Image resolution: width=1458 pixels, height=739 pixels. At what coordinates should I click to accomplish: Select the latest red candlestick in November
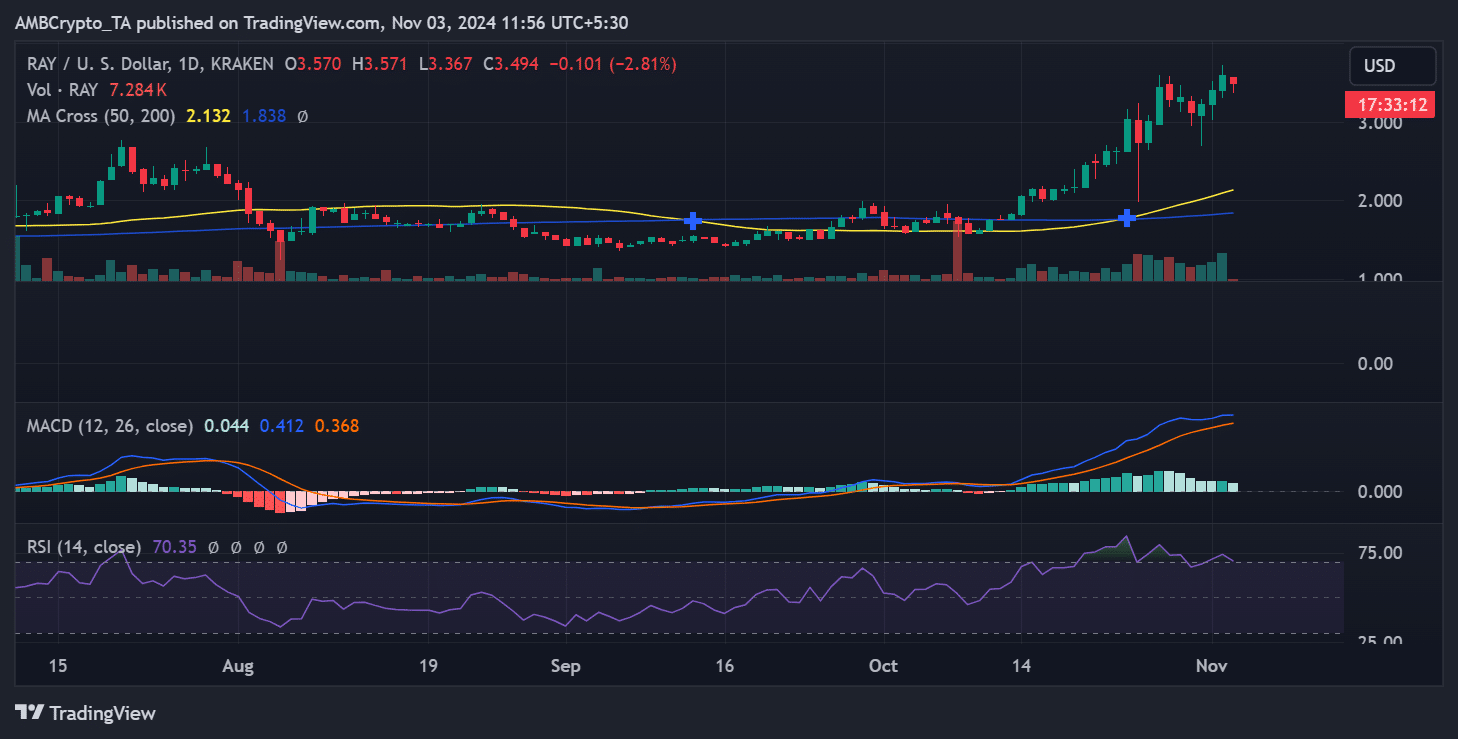(1234, 81)
